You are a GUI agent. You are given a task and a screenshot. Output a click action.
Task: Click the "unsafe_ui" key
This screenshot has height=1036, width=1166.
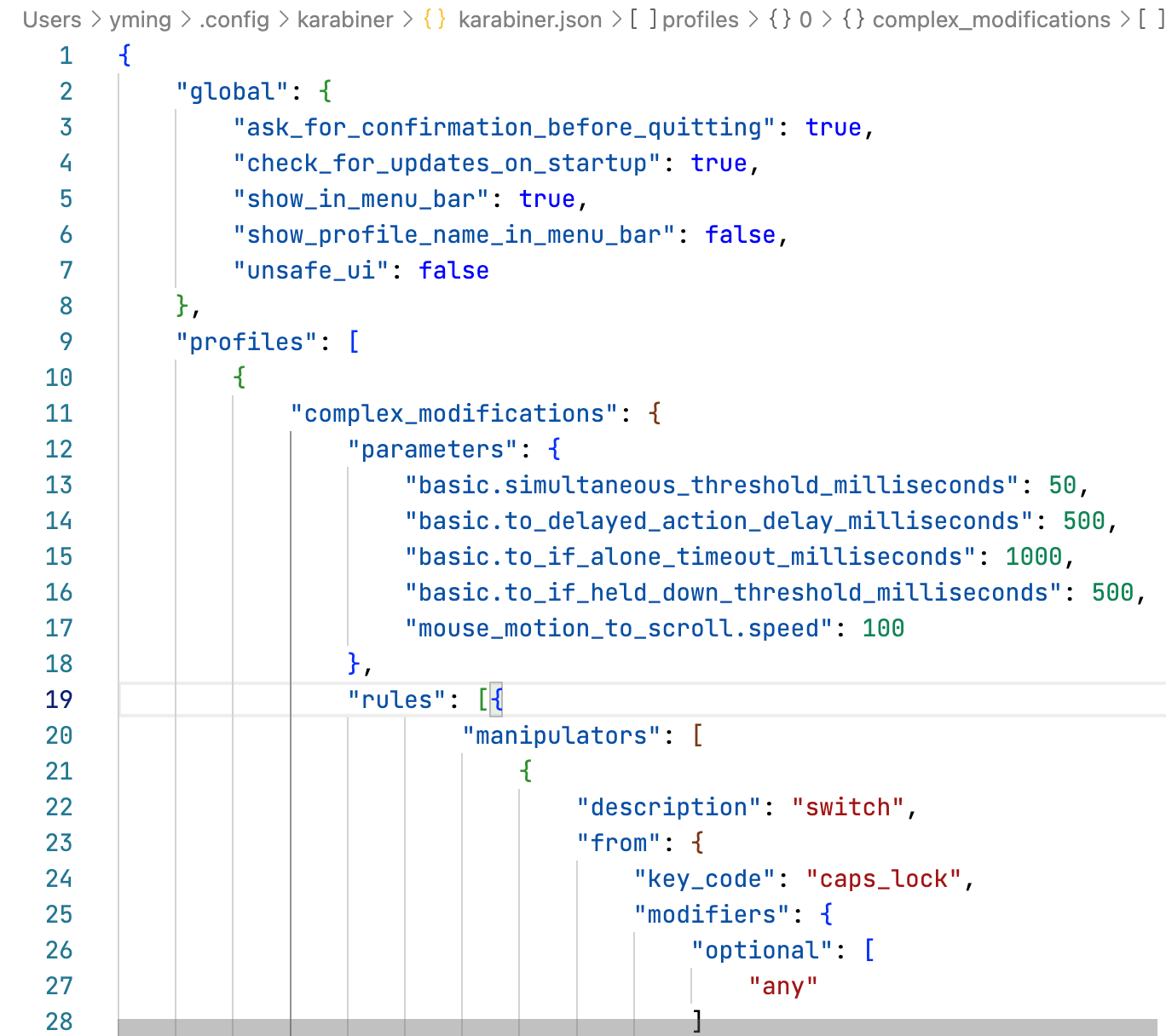(x=311, y=270)
